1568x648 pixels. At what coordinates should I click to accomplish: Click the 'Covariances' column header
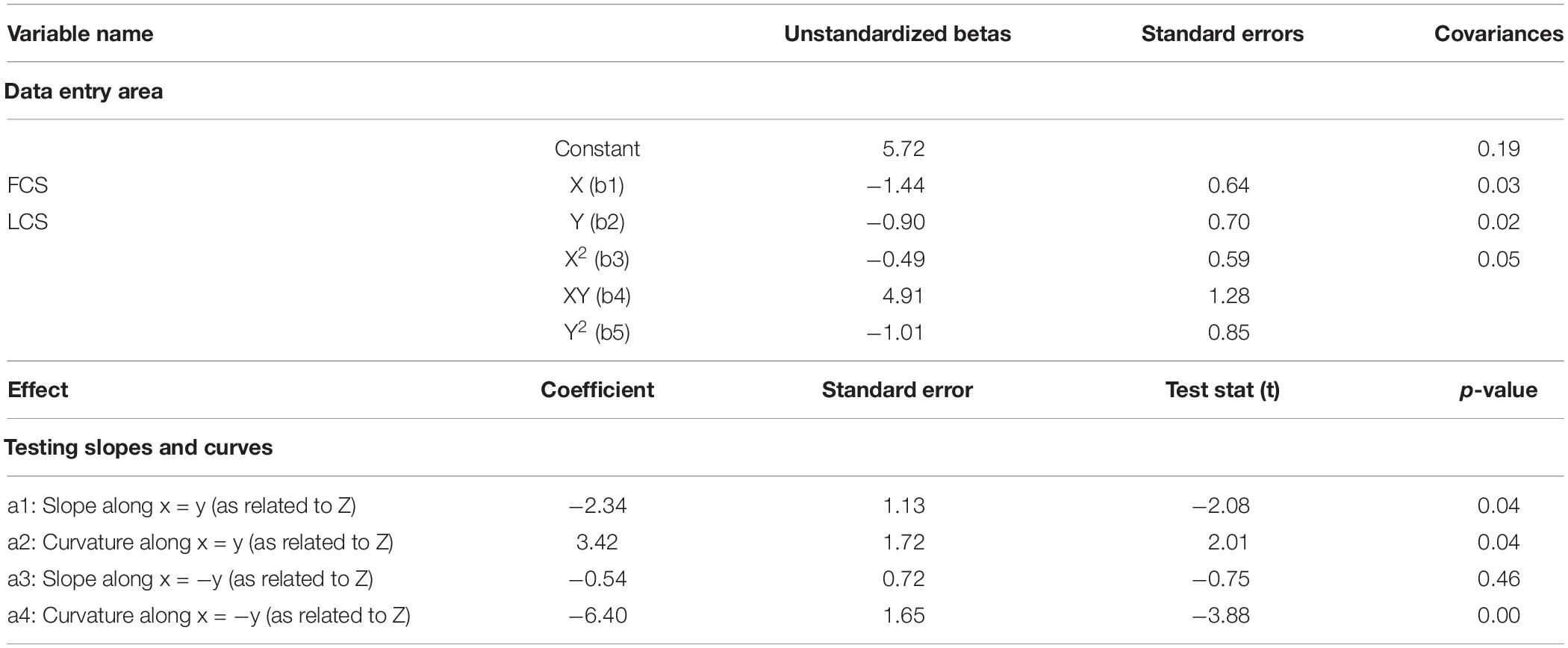[x=1499, y=34]
